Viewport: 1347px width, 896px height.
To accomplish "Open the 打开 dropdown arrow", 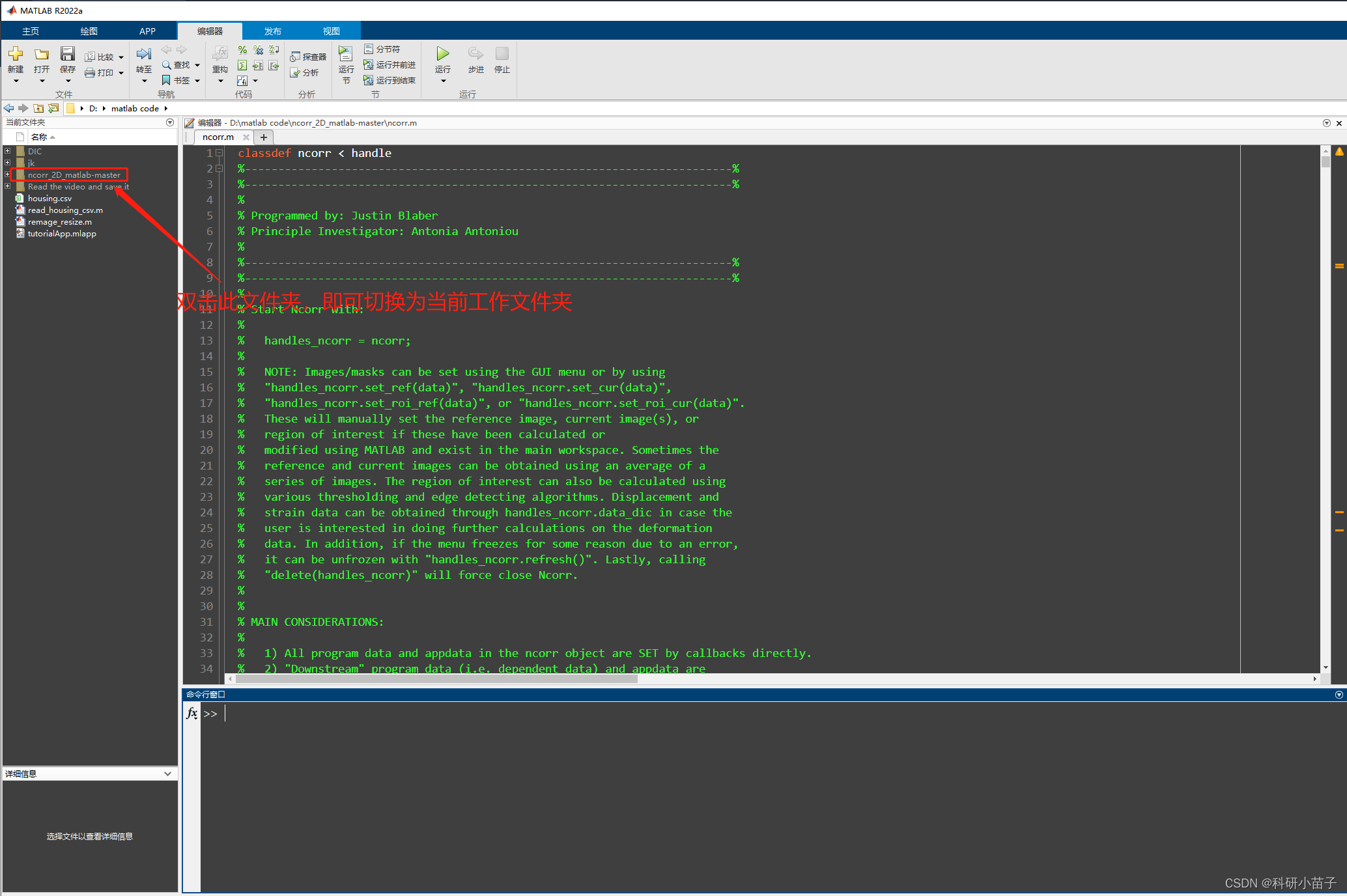I will pyautogui.click(x=42, y=81).
